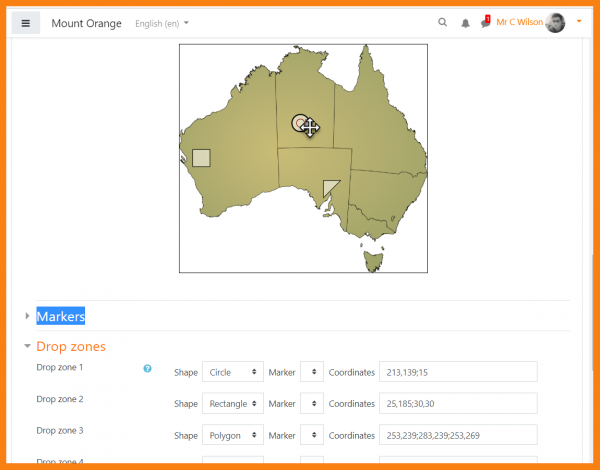Select the triangular polygon drop zone on map
The width and height of the screenshot is (600, 470).
(x=330, y=186)
